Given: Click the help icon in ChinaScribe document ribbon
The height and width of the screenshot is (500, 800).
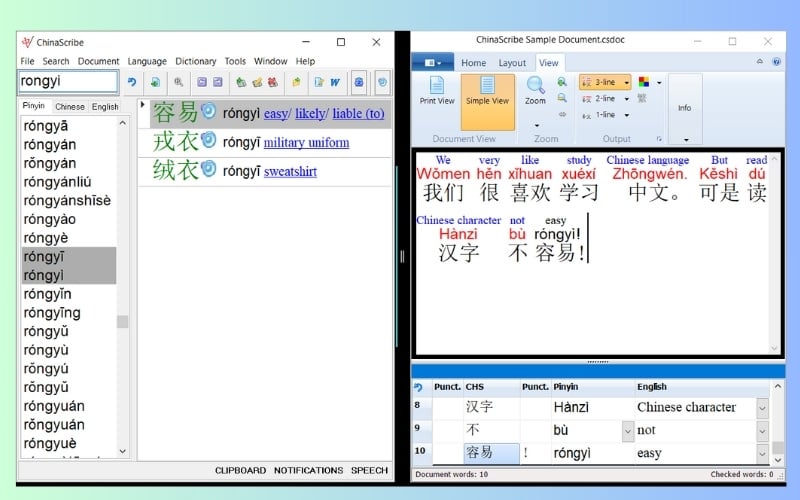Looking at the screenshot, I should [x=777, y=62].
